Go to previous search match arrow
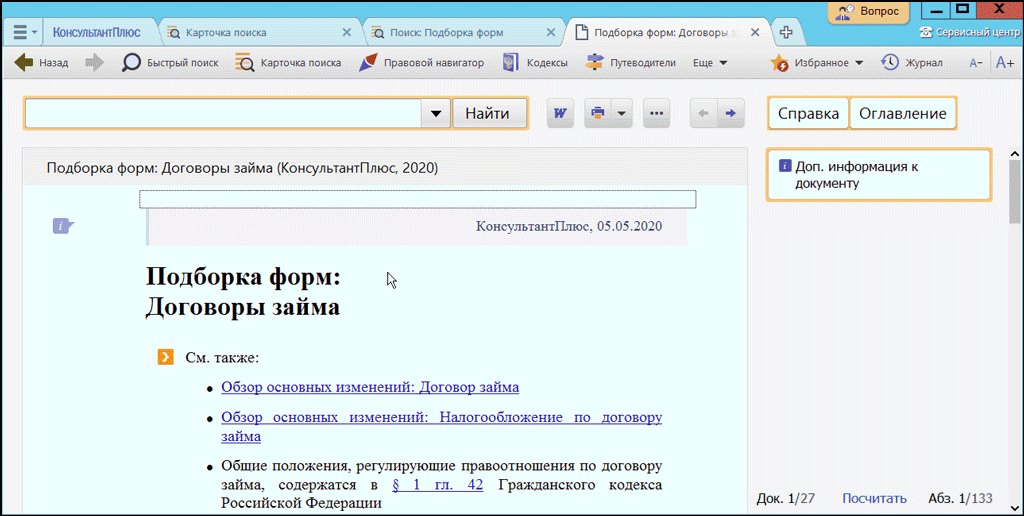Viewport: 1024px width, 516px height. point(703,114)
